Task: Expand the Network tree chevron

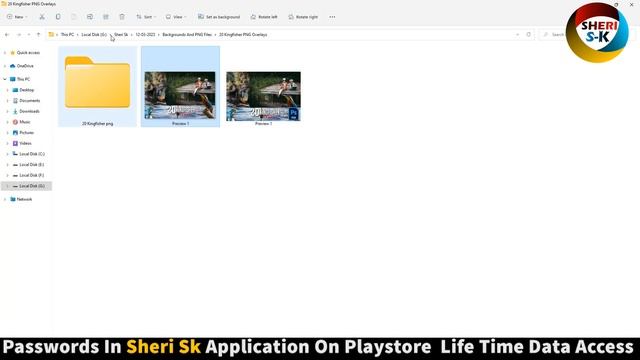Action: 5,199
